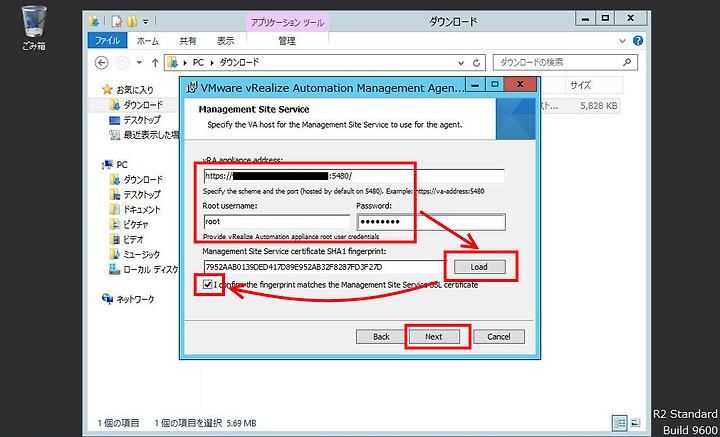Select the PC node in navigation pane

click(121, 164)
